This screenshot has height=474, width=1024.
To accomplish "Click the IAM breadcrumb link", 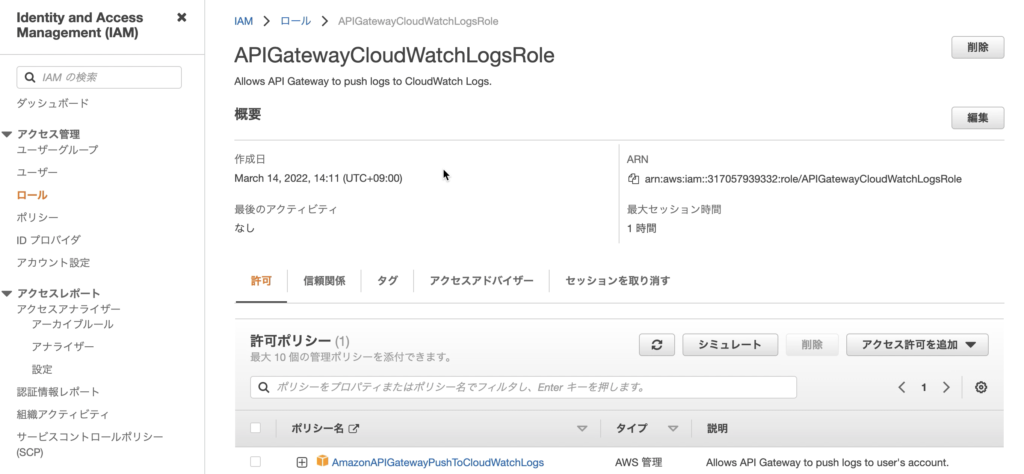I will pyautogui.click(x=244, y=21).
